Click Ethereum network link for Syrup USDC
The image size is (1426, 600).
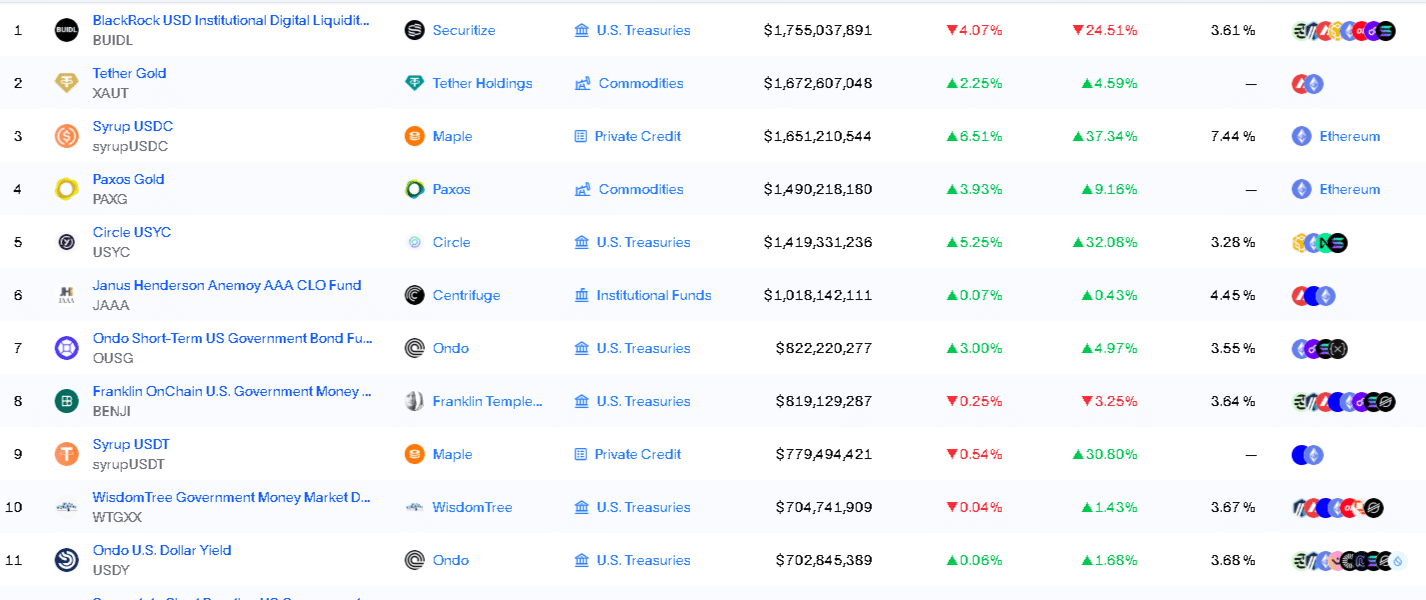(x=1349, y=136)
